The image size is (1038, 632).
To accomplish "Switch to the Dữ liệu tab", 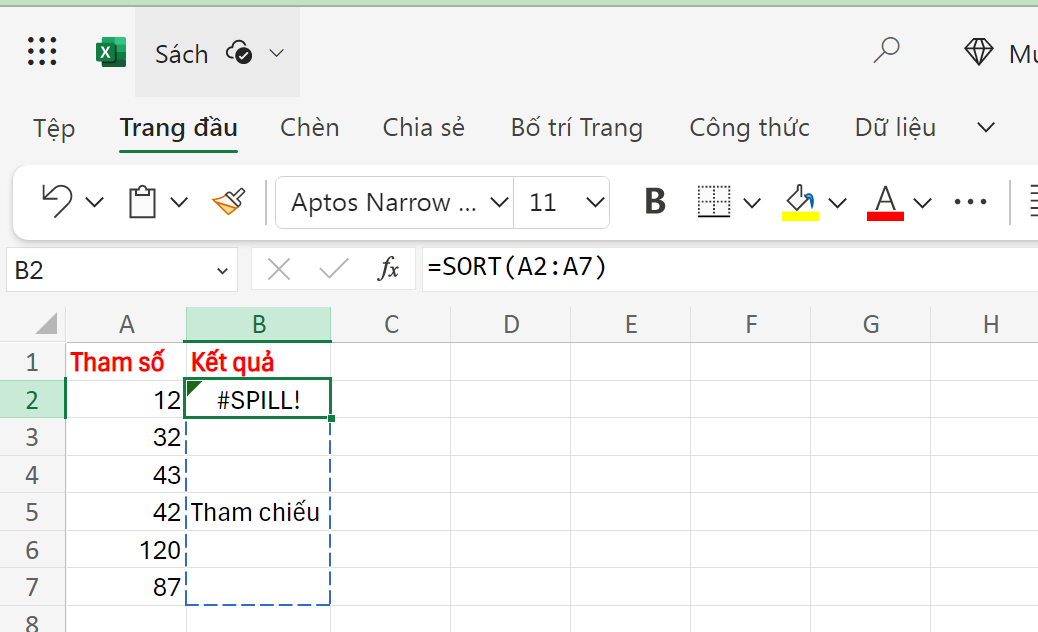I will [x=895, y=128].
